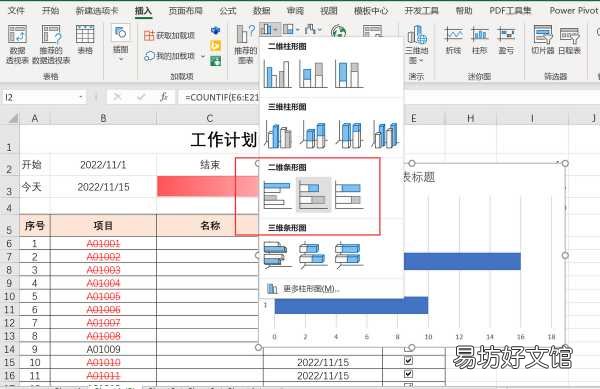
Task: Select 2D clustered bar chart icon
Action: (277, 195)
